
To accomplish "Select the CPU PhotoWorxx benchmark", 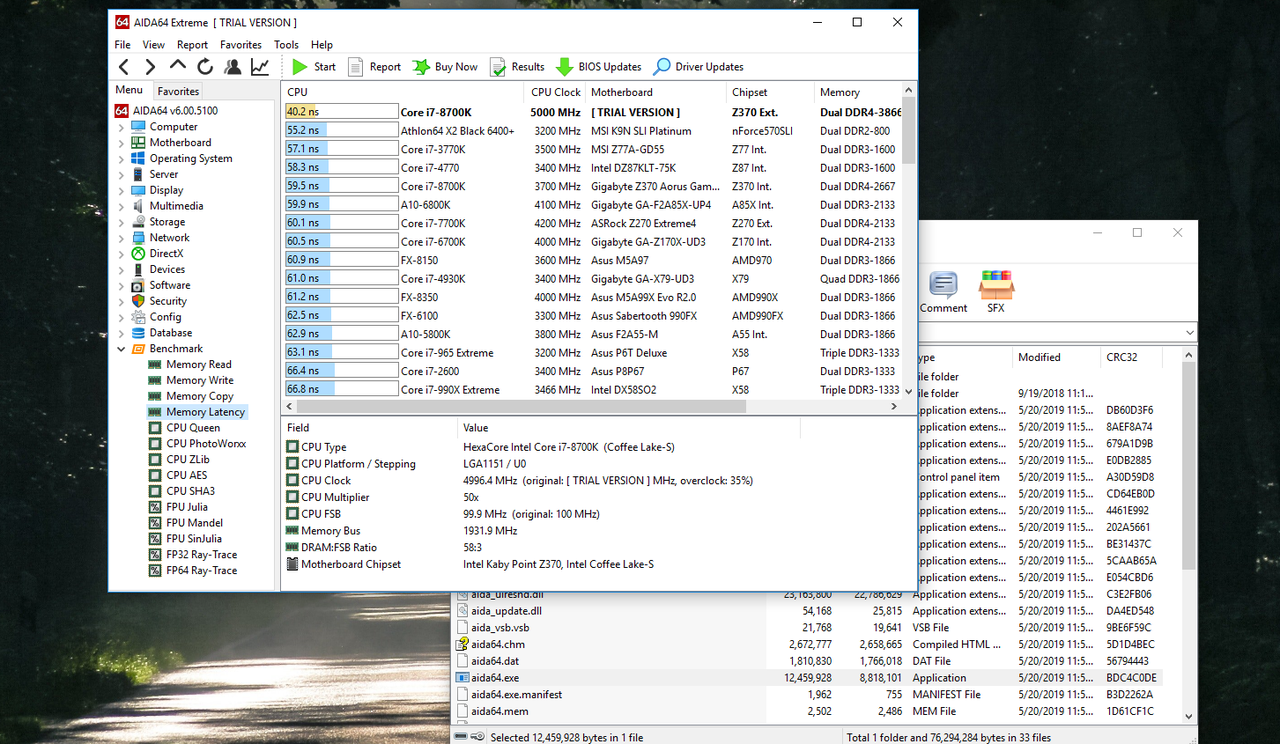I will (206, 444).
